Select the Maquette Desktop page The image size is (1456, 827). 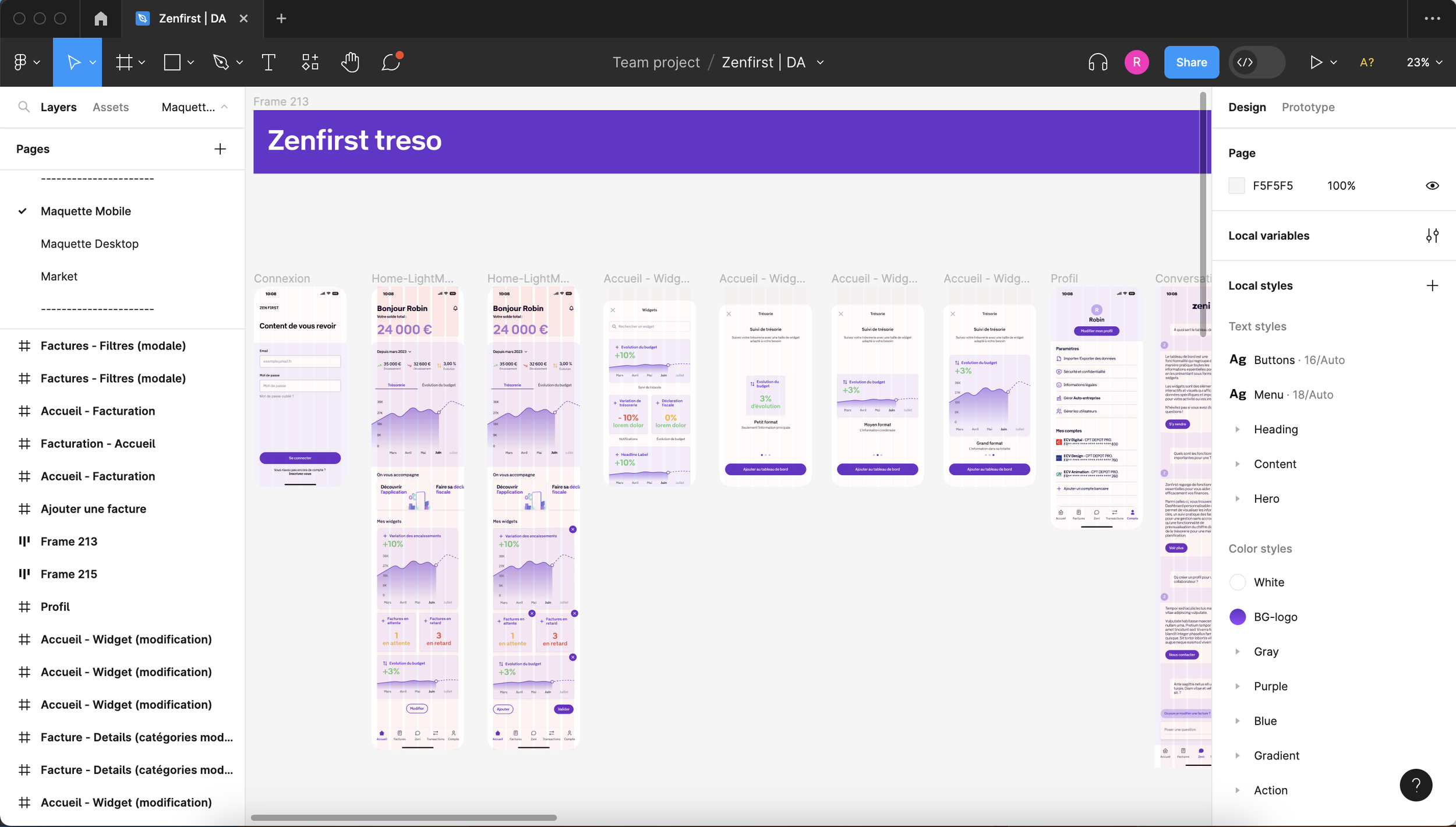(x=90, y=244)
